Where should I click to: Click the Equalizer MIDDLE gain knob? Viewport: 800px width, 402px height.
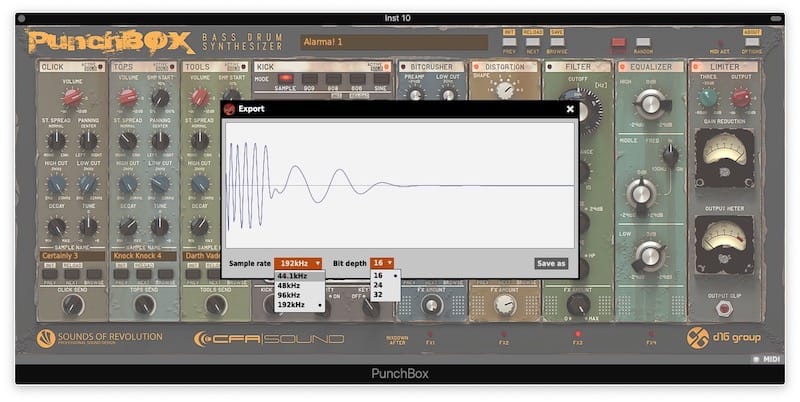(641, 193)
